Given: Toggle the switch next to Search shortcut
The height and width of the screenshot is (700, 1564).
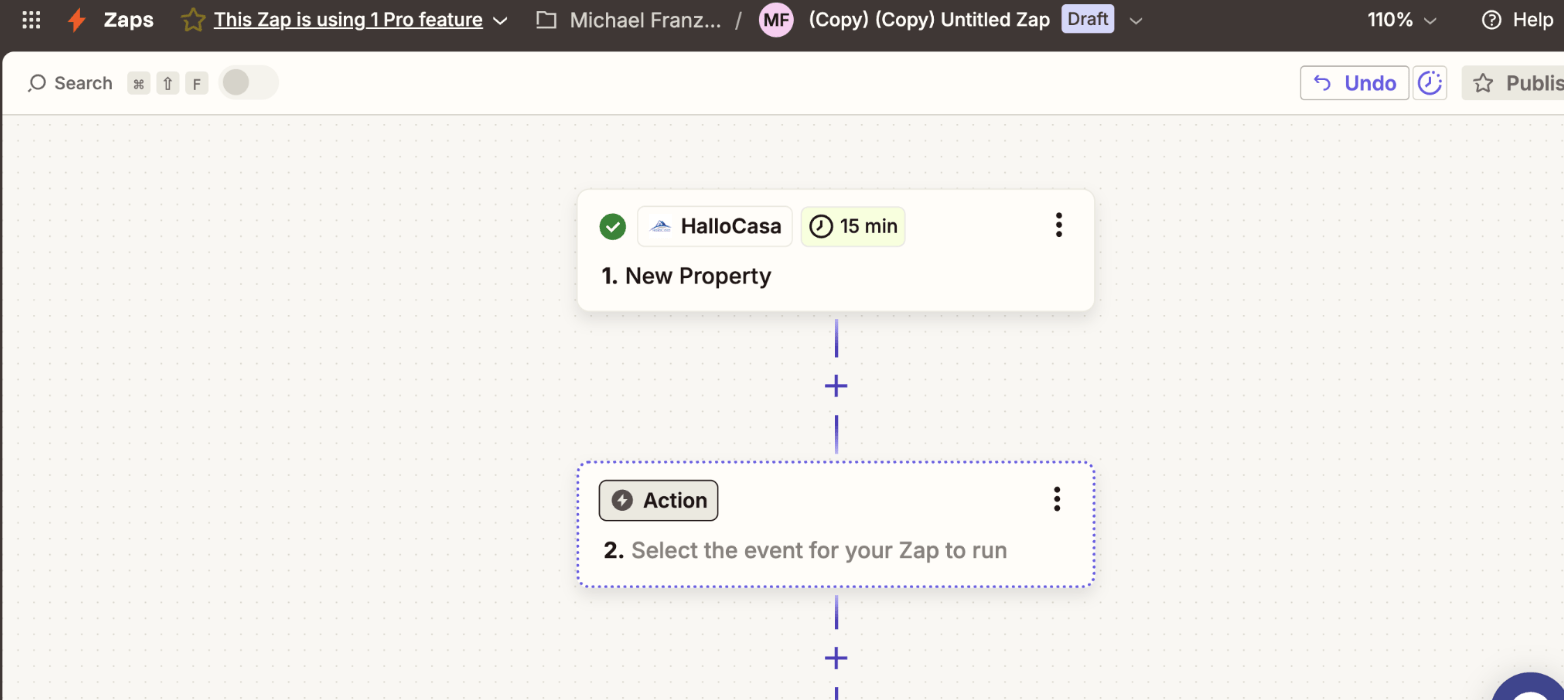Looking at the screenshot, I should 248,83.
